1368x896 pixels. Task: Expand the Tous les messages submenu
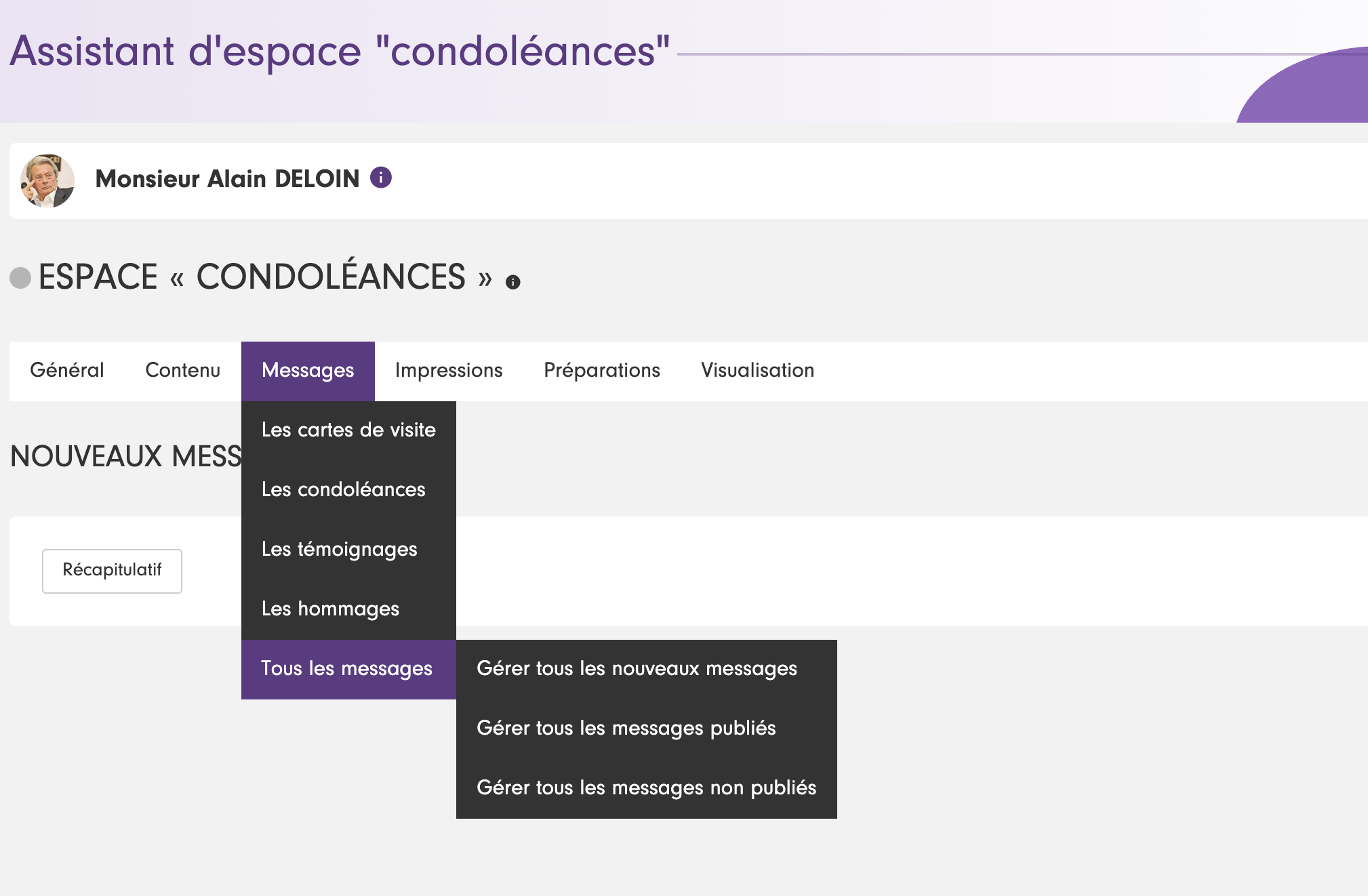(x=347, y=668)
